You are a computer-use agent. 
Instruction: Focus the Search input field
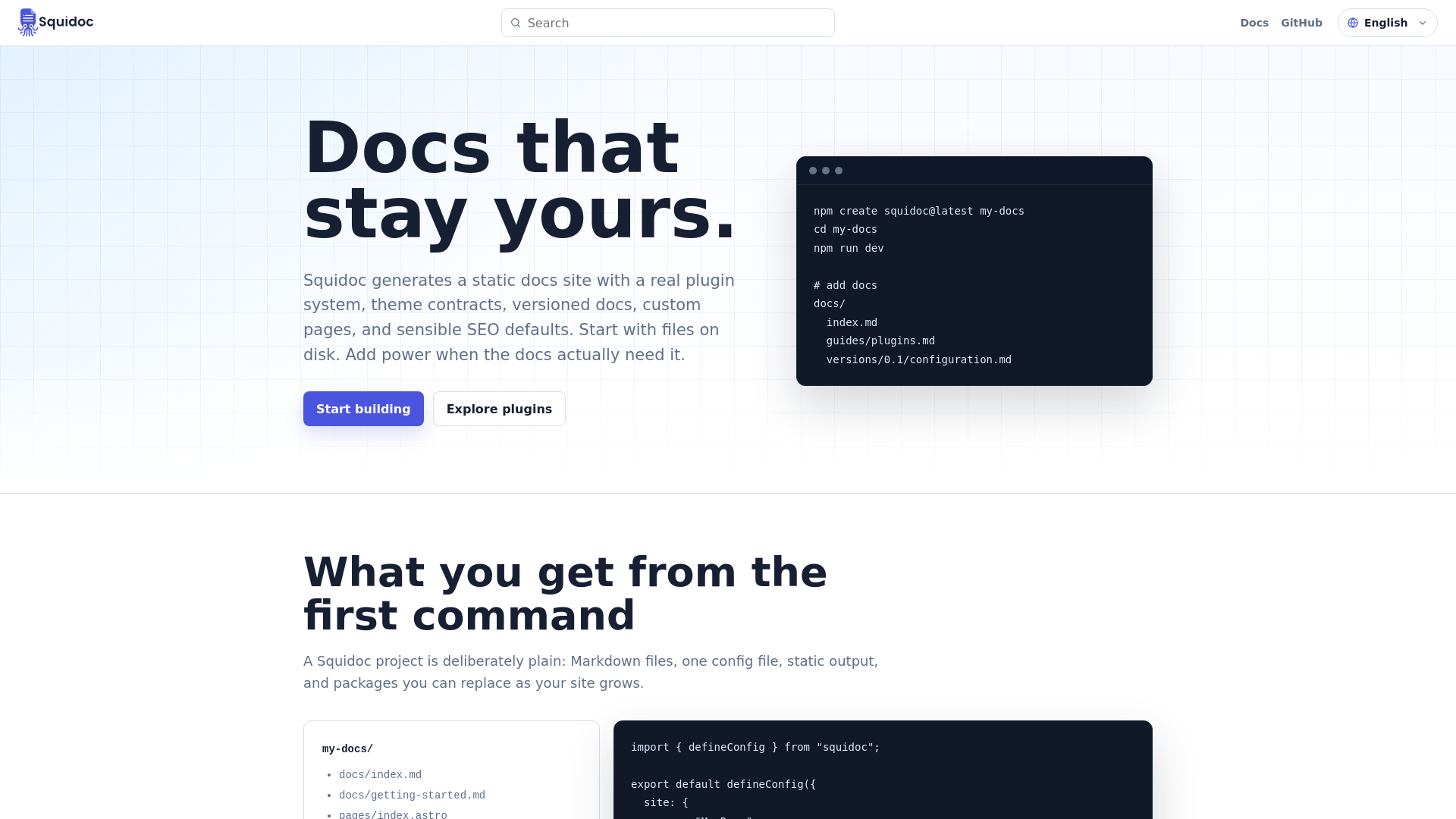click(668, 23)
